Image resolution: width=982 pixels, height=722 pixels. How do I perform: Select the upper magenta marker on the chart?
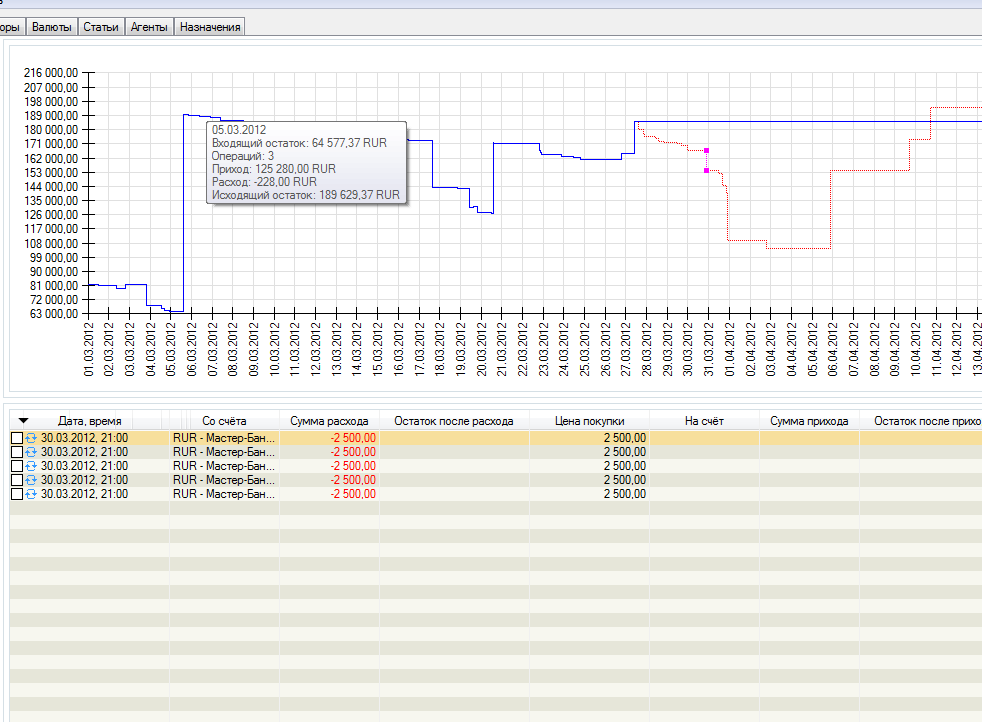(706, 150)
